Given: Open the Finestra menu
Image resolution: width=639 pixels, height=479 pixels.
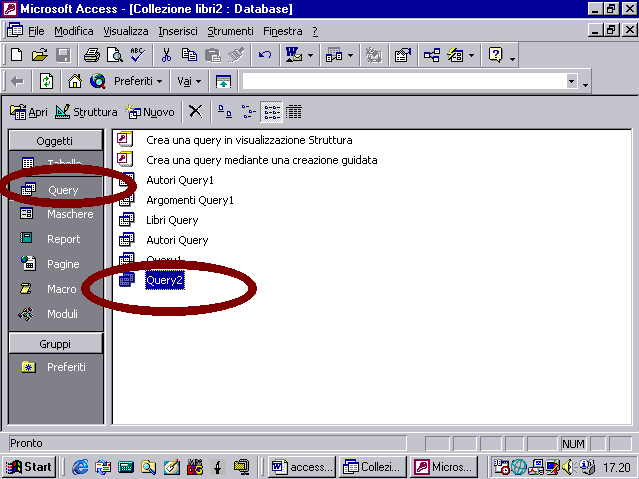Looking at the screenshot, I should 283,31.
